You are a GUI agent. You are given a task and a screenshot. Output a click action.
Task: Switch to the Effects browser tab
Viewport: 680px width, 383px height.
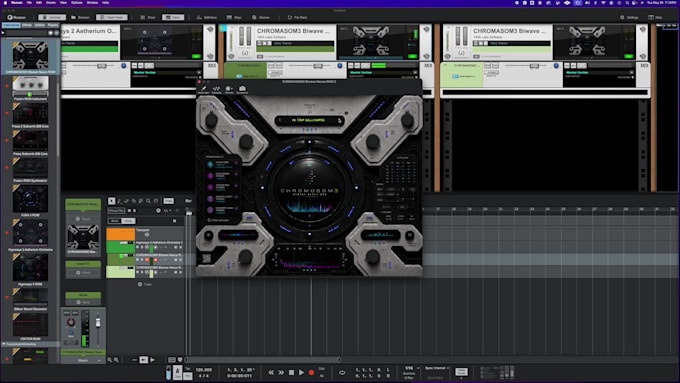[x=27, y=25]
